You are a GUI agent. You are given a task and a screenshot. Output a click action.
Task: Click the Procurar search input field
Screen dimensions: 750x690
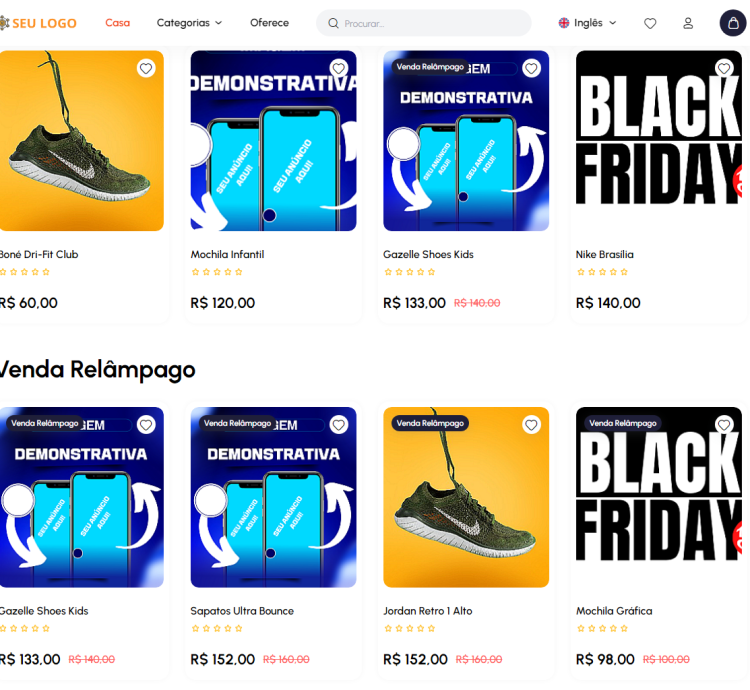(430, 23)
